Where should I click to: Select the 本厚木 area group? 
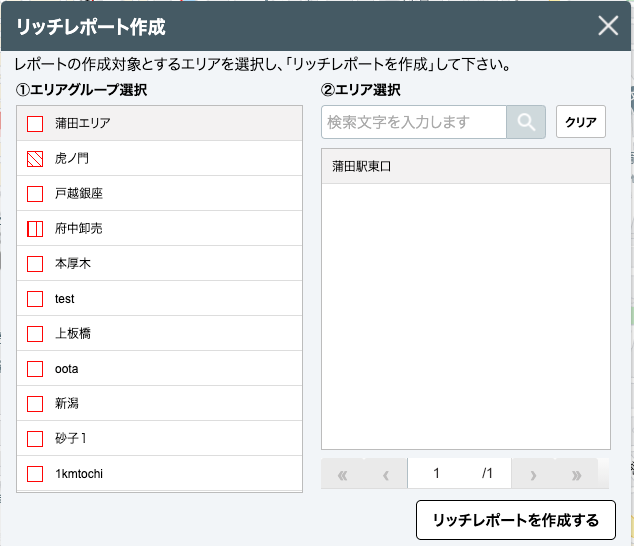point(72,264)
